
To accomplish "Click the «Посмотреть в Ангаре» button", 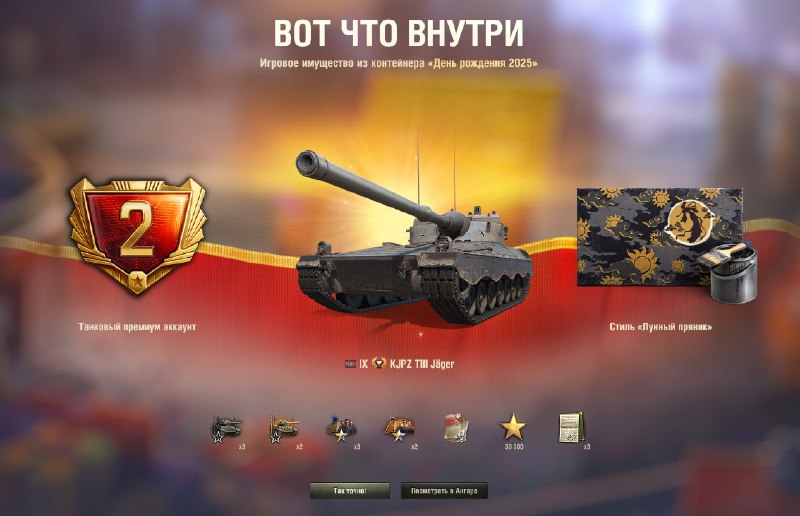I will click(x=444, y=491).
